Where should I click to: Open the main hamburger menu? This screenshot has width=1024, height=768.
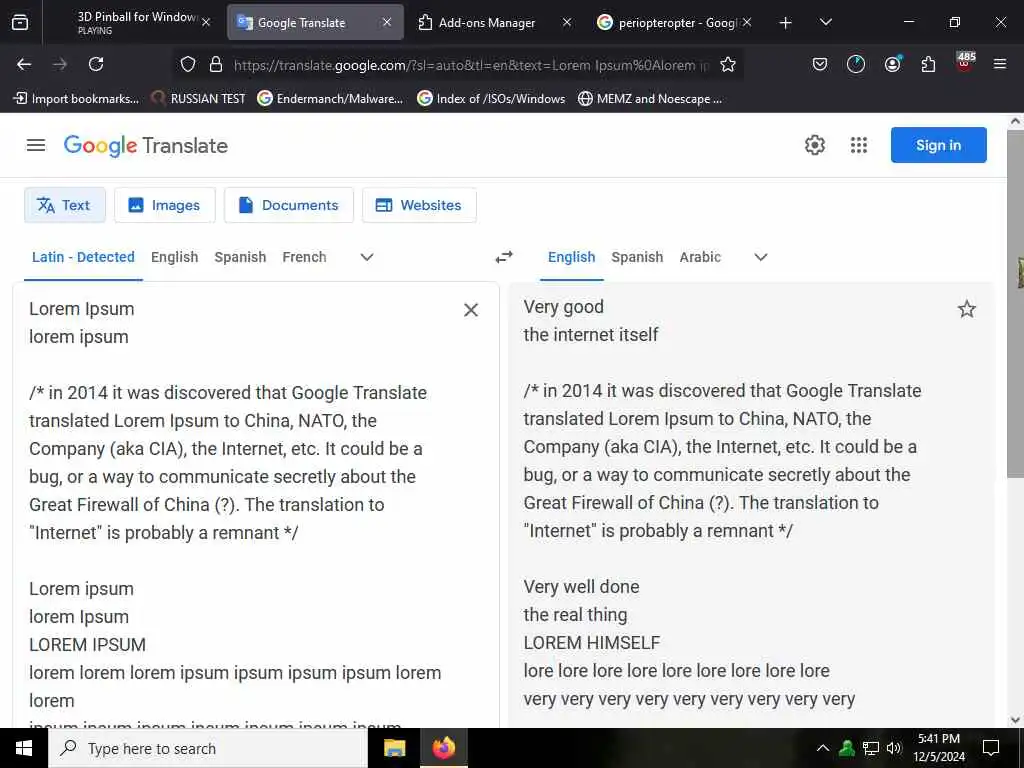(x=36, y=145)
